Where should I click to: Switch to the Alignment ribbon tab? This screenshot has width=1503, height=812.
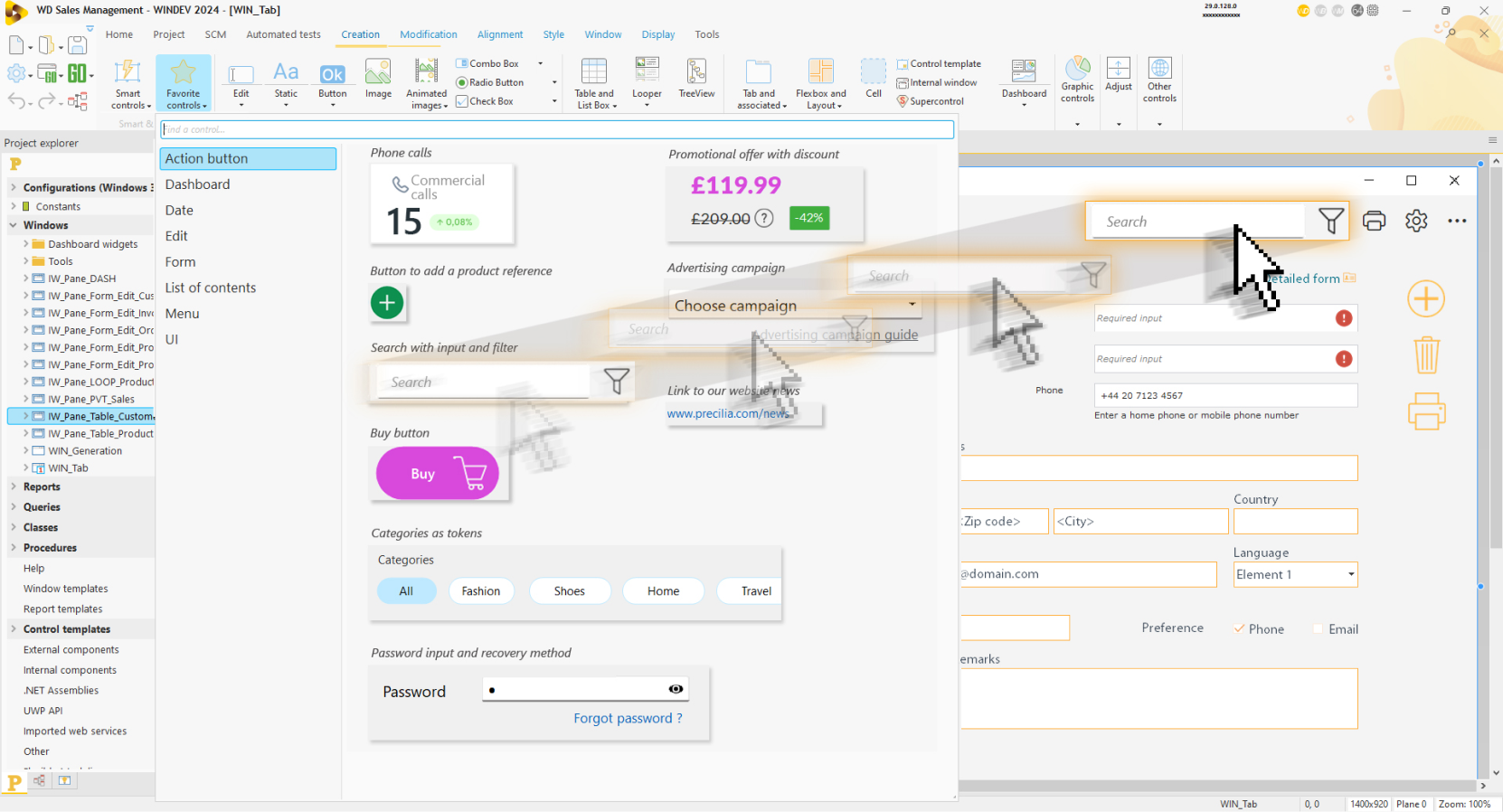pos(500,34)
